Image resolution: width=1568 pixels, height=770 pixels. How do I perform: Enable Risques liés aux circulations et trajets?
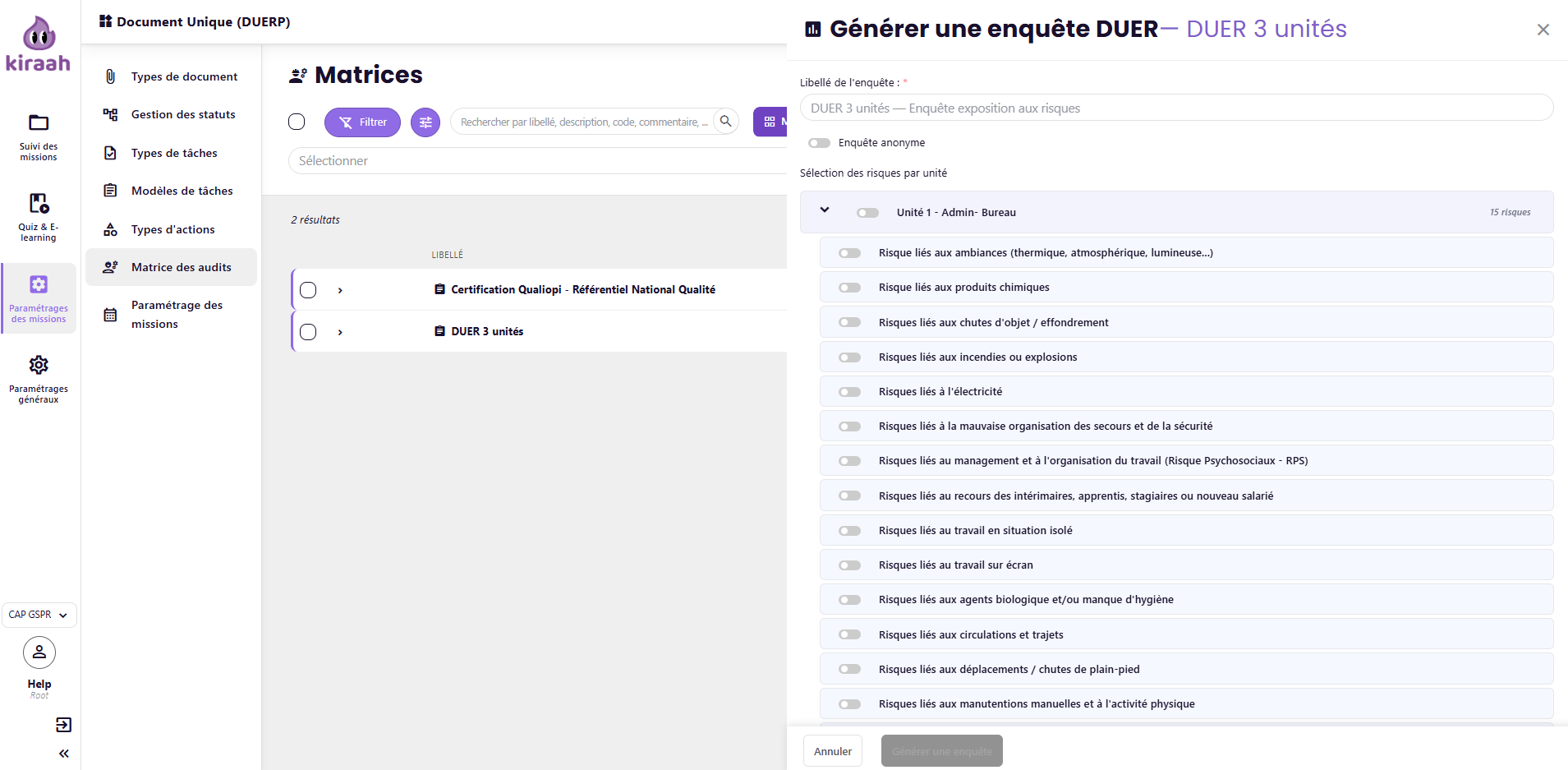pyautogui.click(x=849, y=634)
